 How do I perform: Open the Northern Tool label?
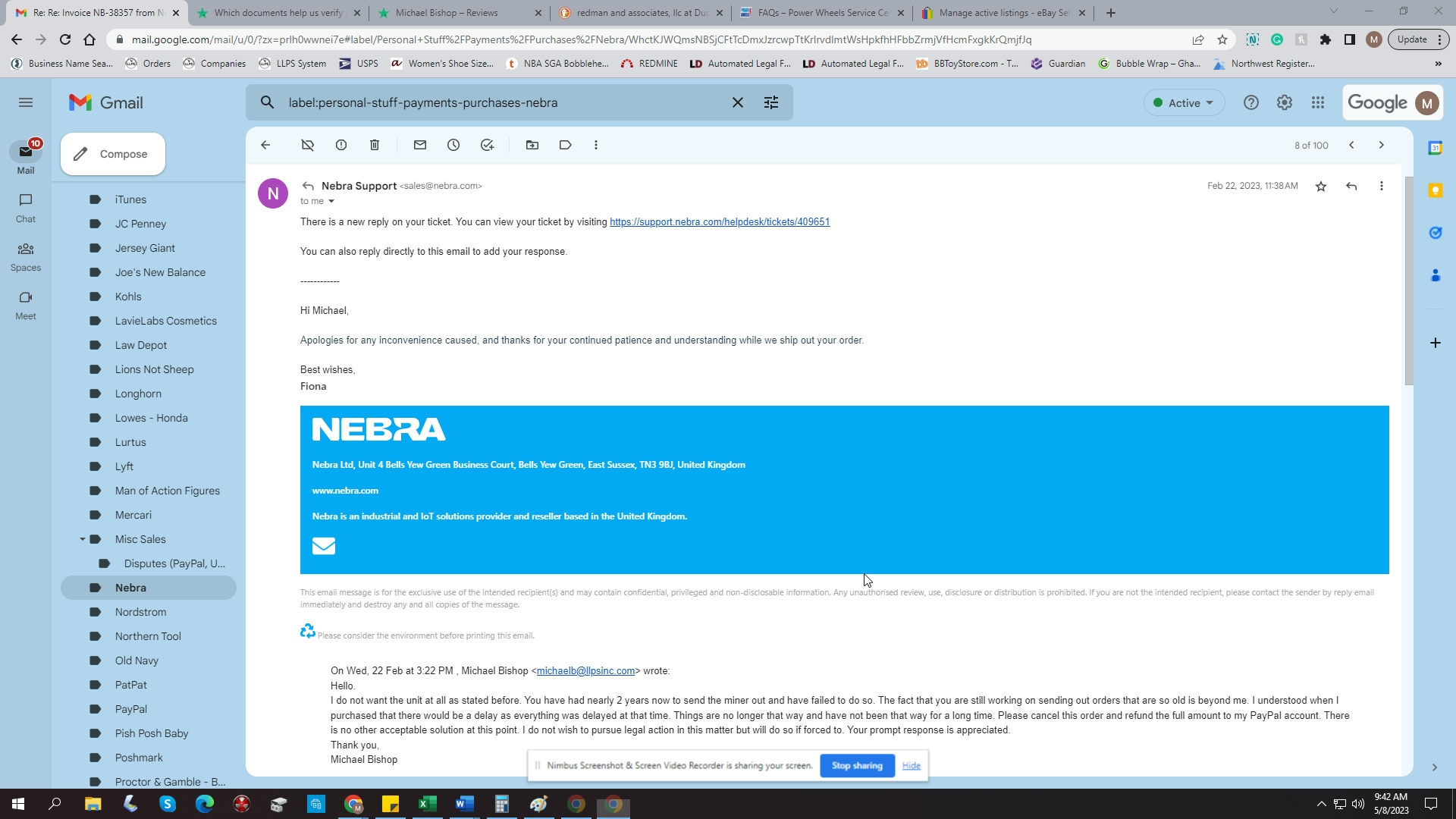pyautogui.click(x=148, y=636)
